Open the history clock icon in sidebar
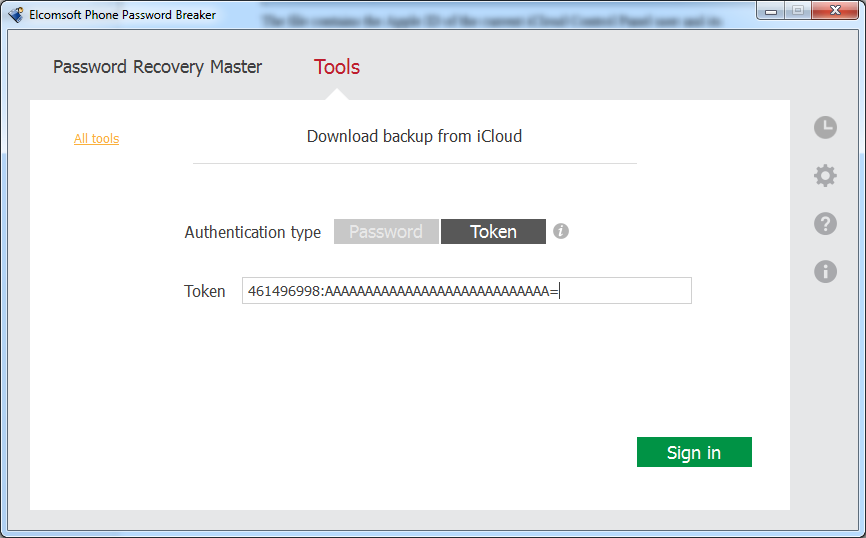866x538 pixels. pyautogui.click(x=825, y=128)
